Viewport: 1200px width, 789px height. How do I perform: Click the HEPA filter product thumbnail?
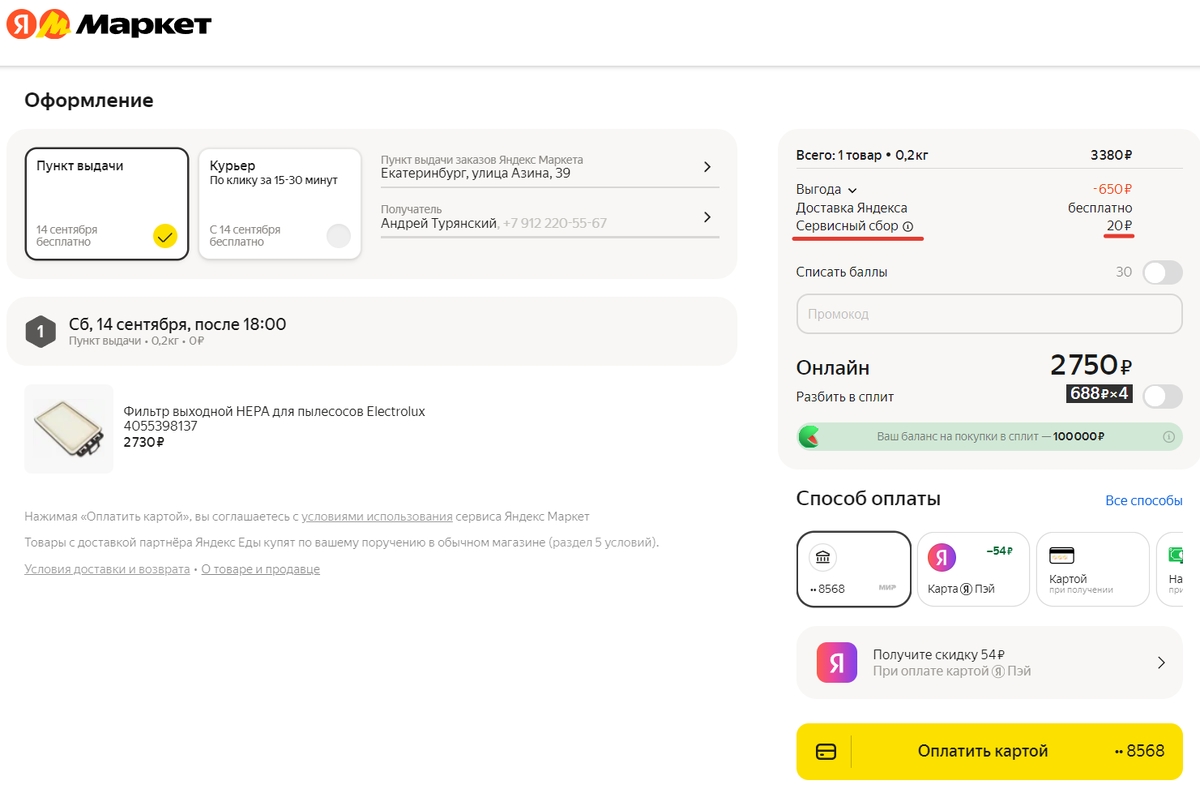(x=69, y=429)
